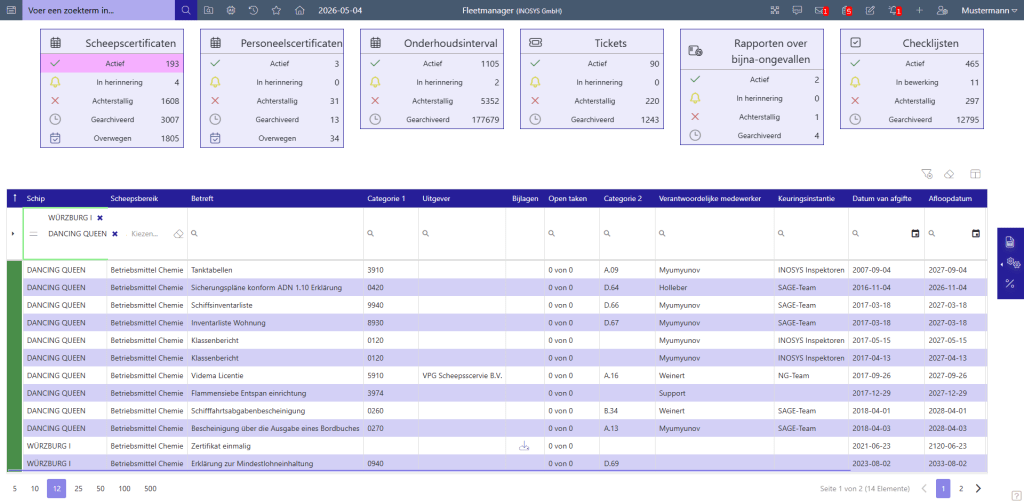Image resolution: width=1024 pixels, height=504 pixels.
Task: Download attachment in Zertifikat einmalig row
Action: (523, 446)
